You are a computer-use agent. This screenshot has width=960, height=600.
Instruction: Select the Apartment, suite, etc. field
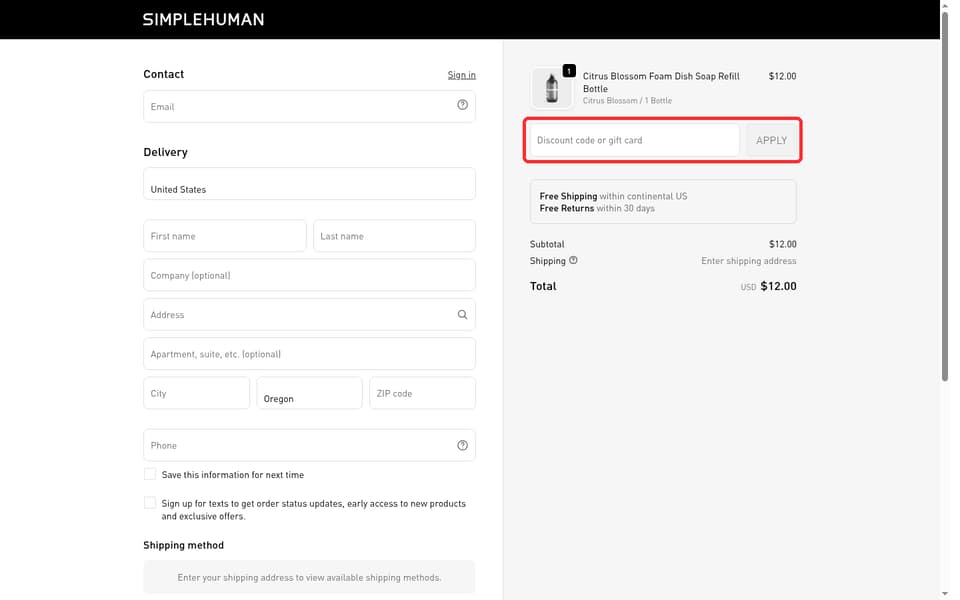point(309,354)
